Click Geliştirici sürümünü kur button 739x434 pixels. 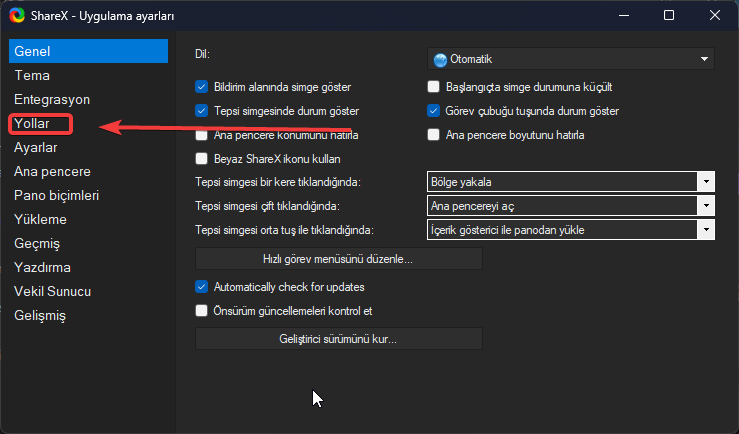[x=339, y=339]
